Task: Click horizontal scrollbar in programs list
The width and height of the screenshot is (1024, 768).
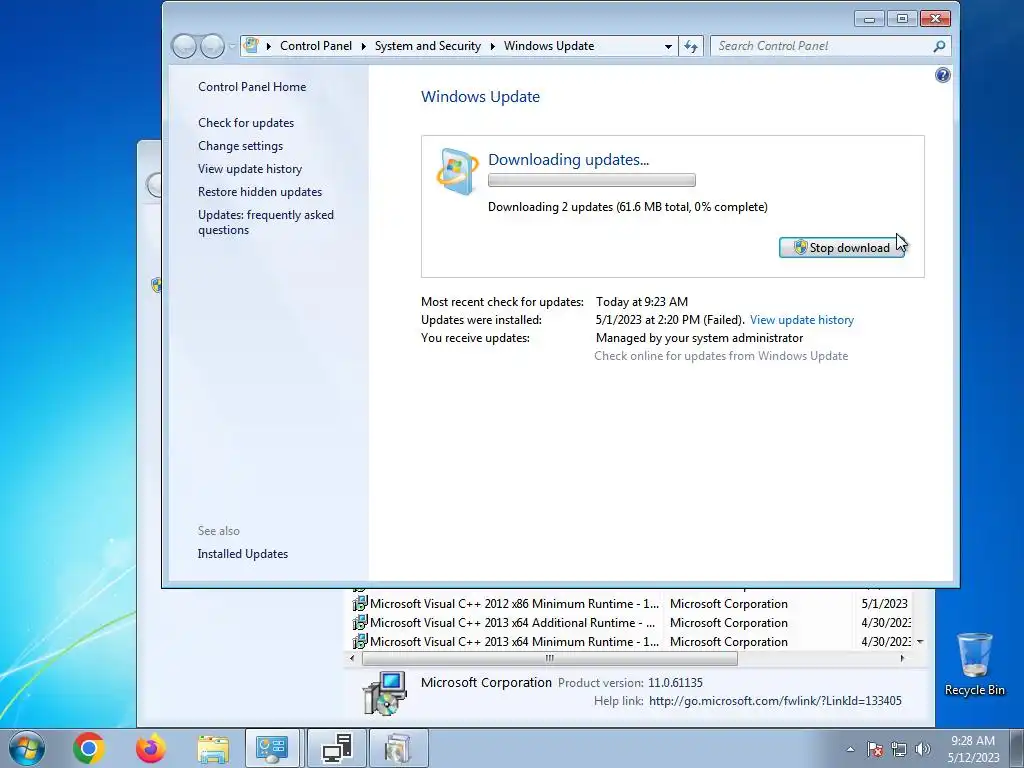Action: tap(549, 658)
